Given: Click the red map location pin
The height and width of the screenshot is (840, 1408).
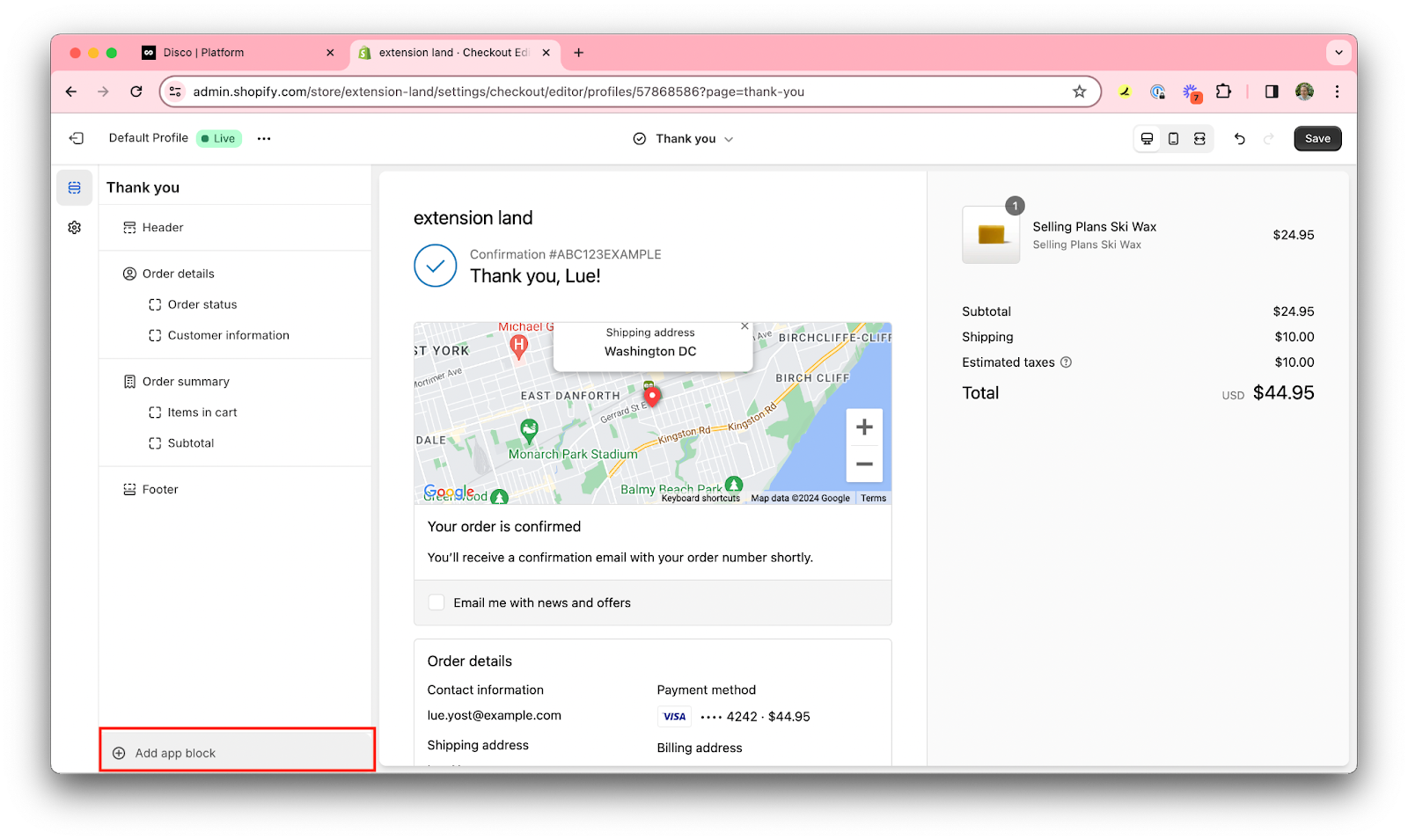Looking at the screenshot, I should (652, 397).
